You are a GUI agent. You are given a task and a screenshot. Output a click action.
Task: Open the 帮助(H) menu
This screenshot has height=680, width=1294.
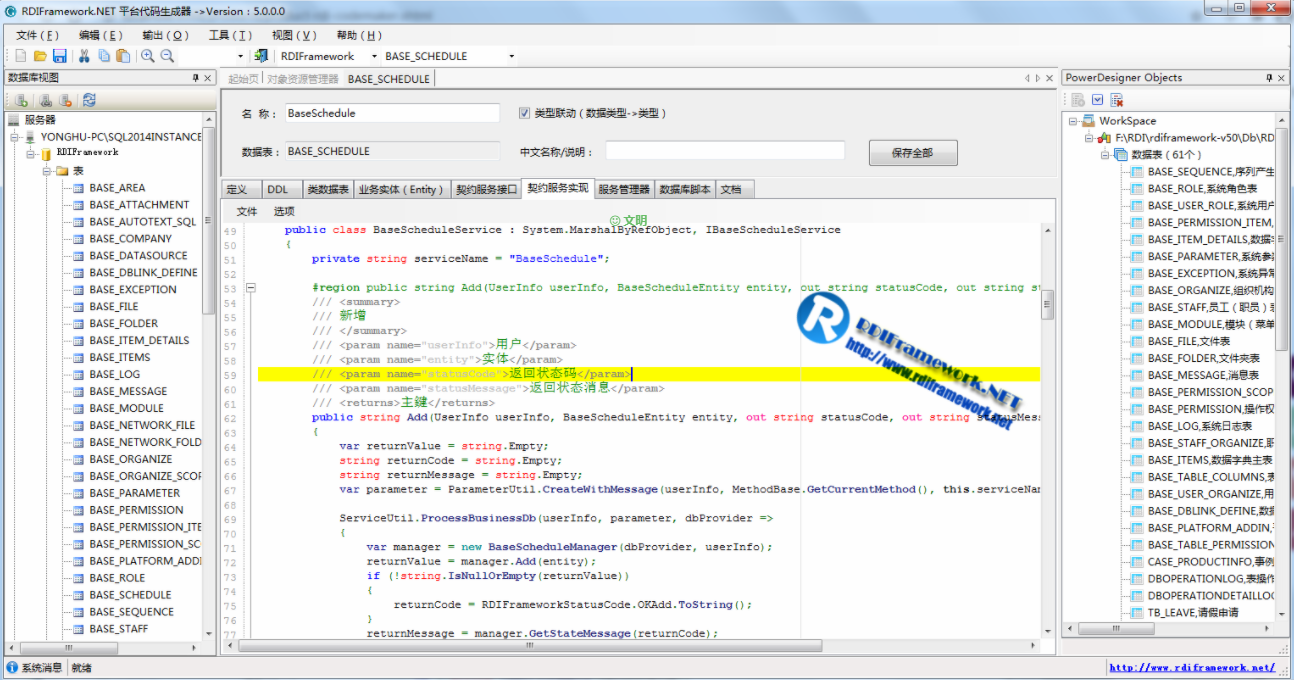pos(359,35)
